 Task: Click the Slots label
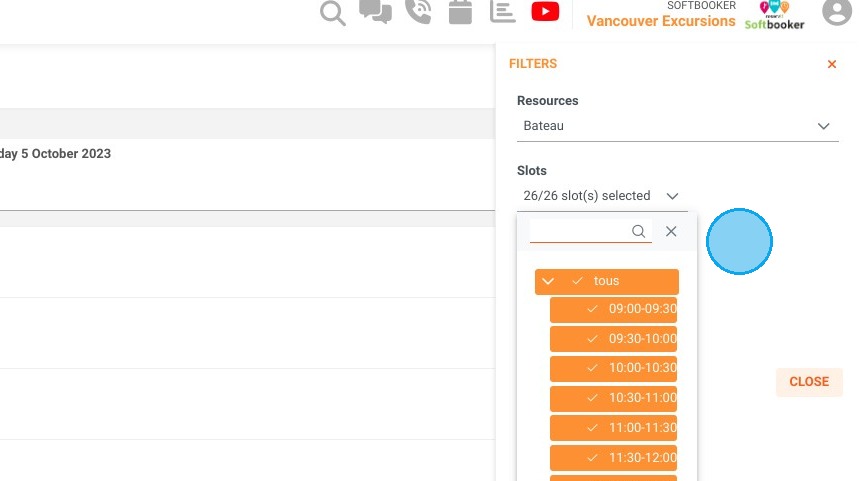tap(531, 171)
